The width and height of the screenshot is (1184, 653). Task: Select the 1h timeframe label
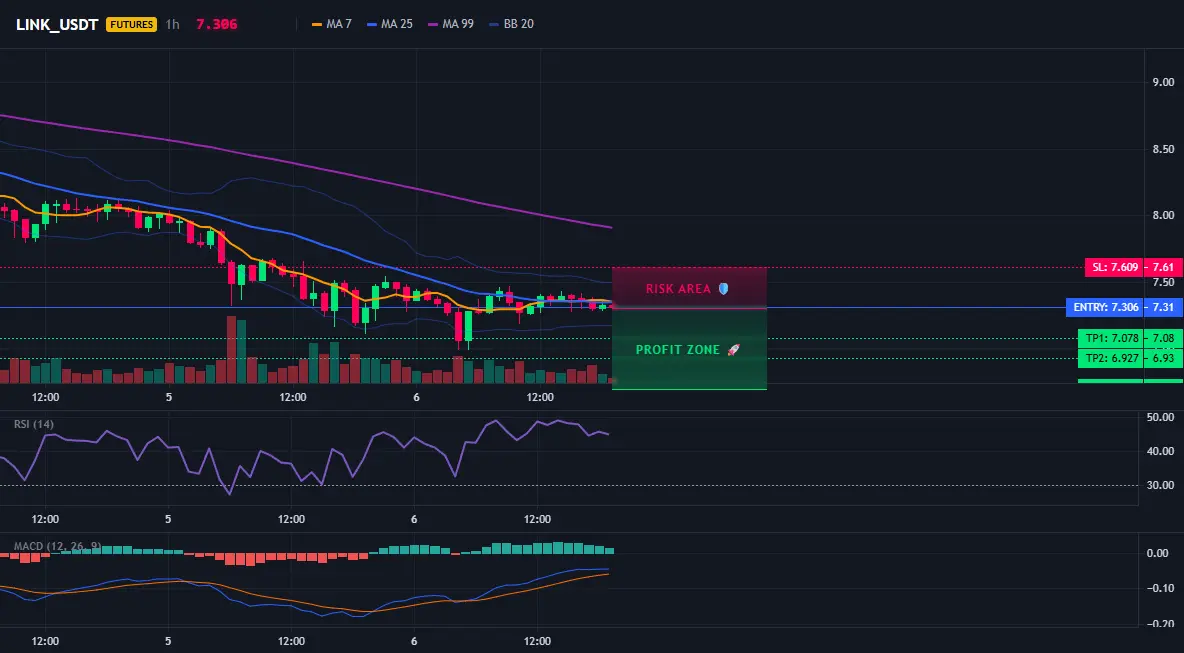pyautogui.click(x=172, y=24)
